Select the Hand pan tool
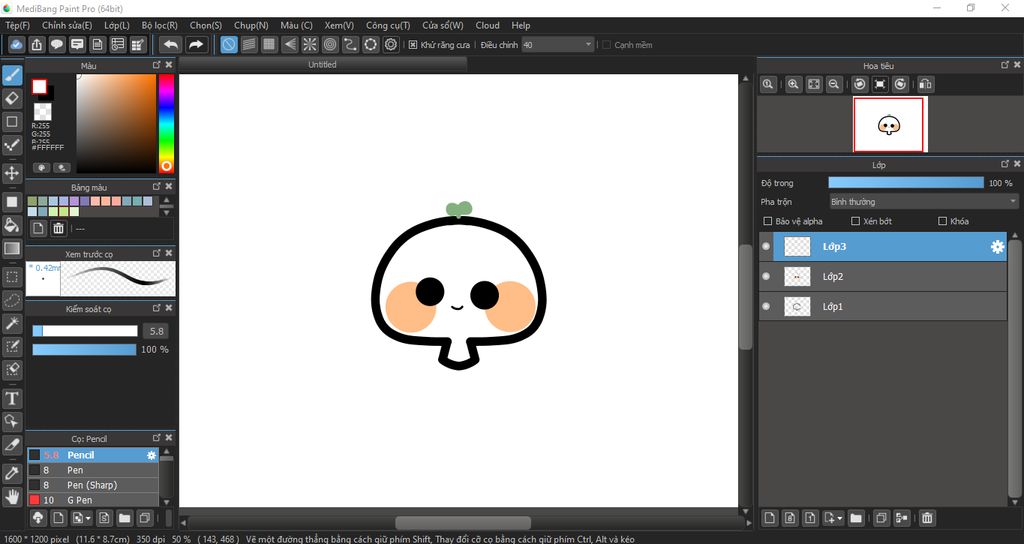 click(x=12, y=496)
